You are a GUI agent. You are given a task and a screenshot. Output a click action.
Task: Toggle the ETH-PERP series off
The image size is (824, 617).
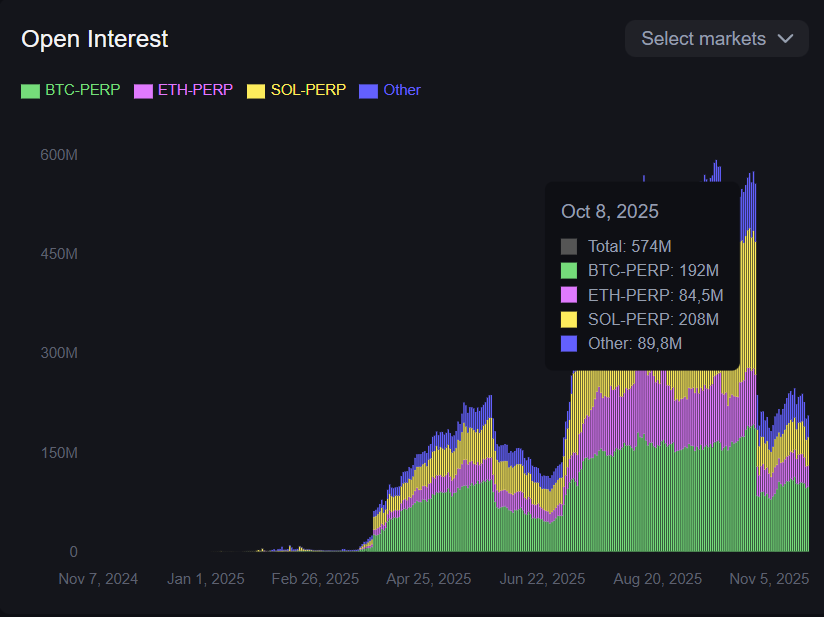tap(183, 89)
